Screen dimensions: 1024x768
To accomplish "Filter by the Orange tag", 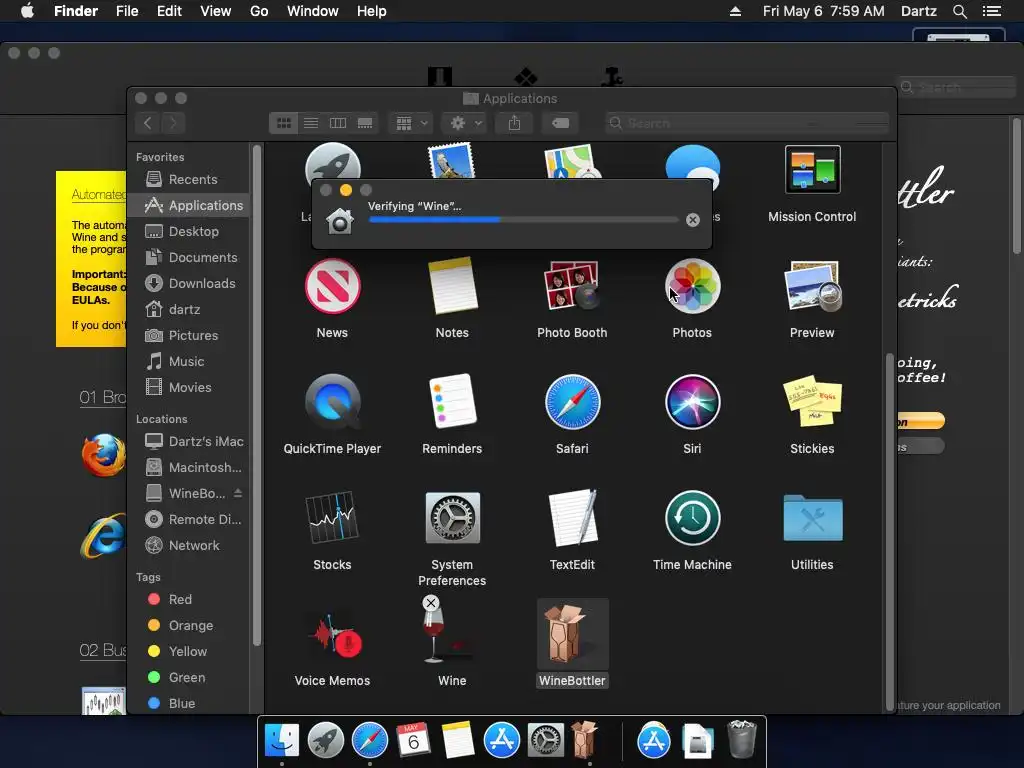I will [x=189, y=626].
